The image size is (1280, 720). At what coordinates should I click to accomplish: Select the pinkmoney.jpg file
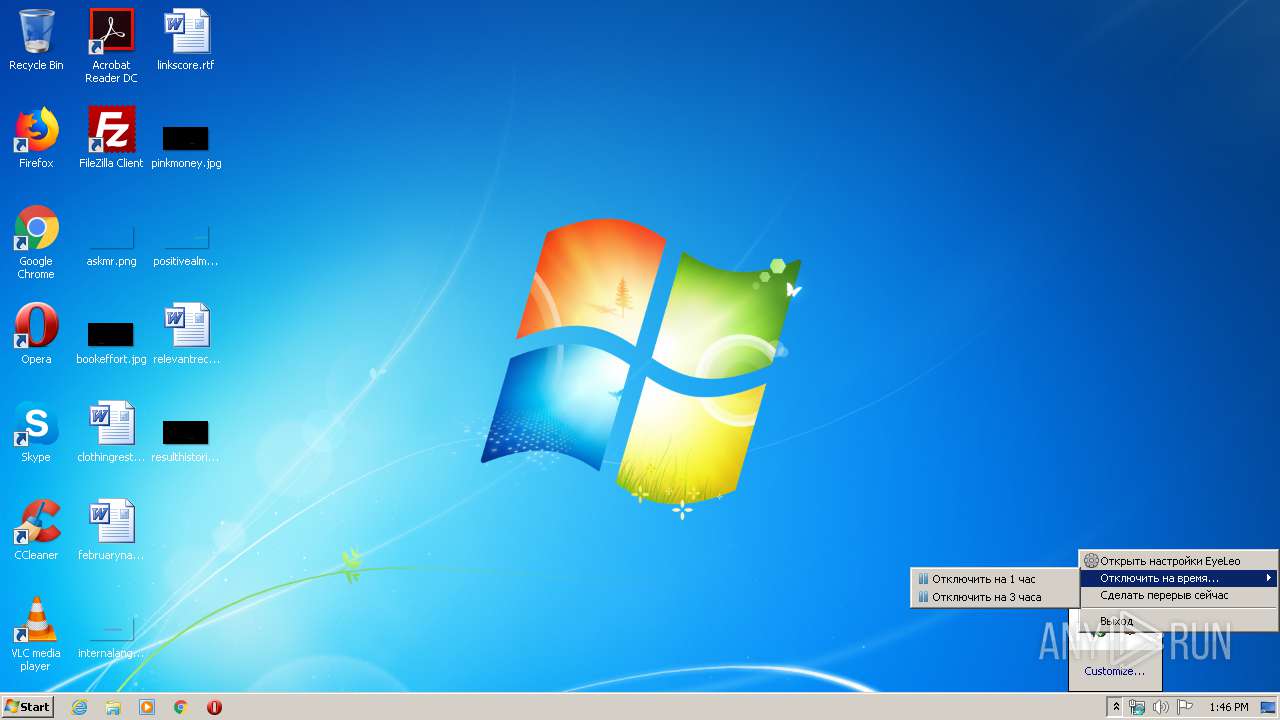tap(186, 146)
